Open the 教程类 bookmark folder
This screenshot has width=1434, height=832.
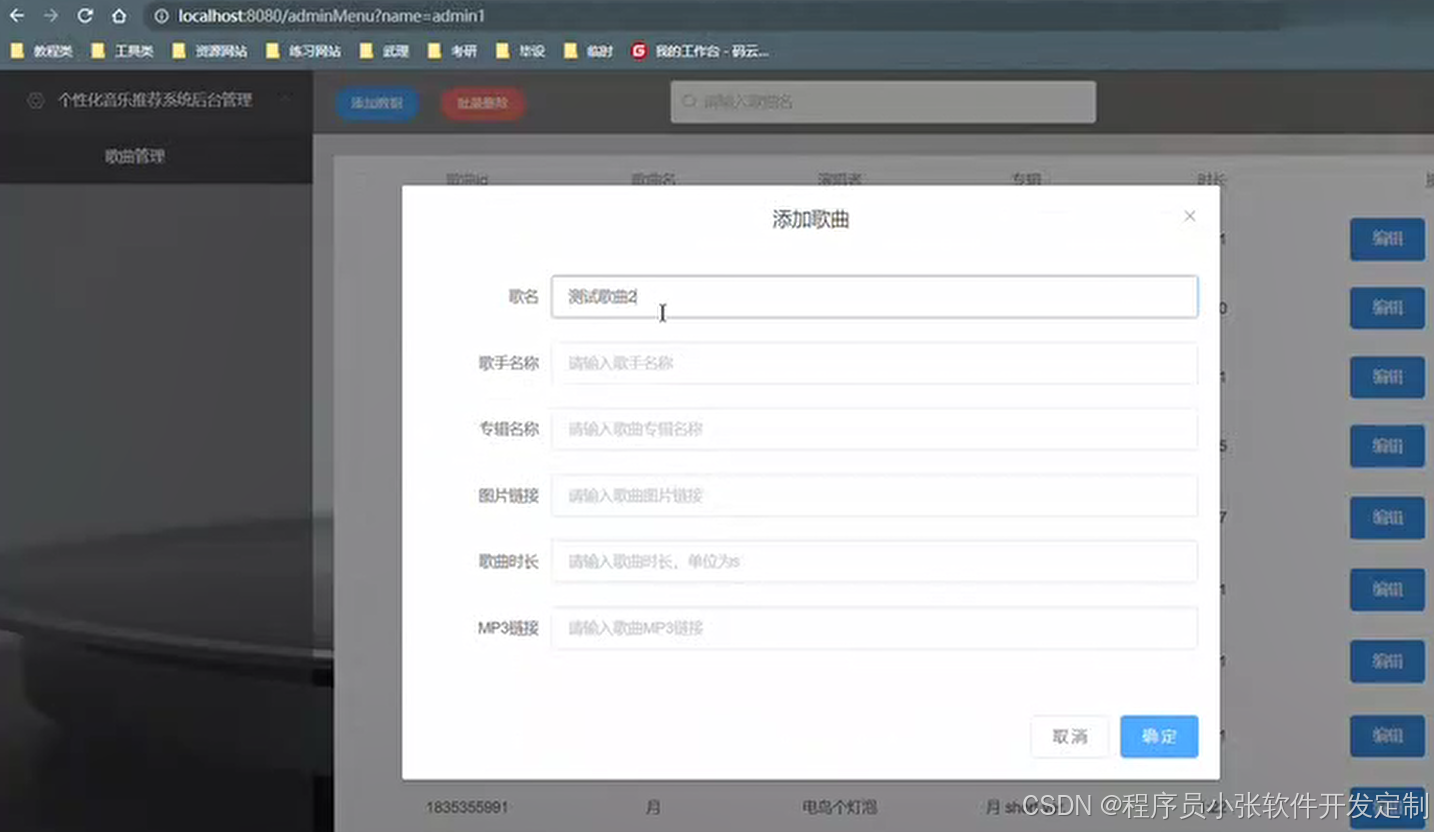42,51
